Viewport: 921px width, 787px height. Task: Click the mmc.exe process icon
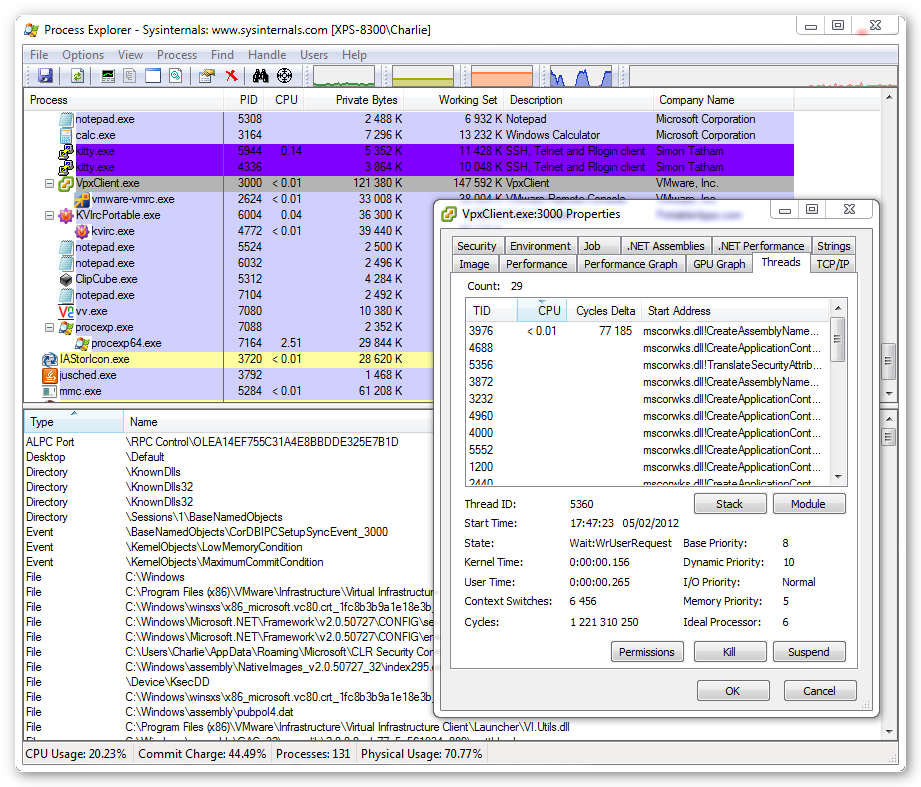coord(50,391)
